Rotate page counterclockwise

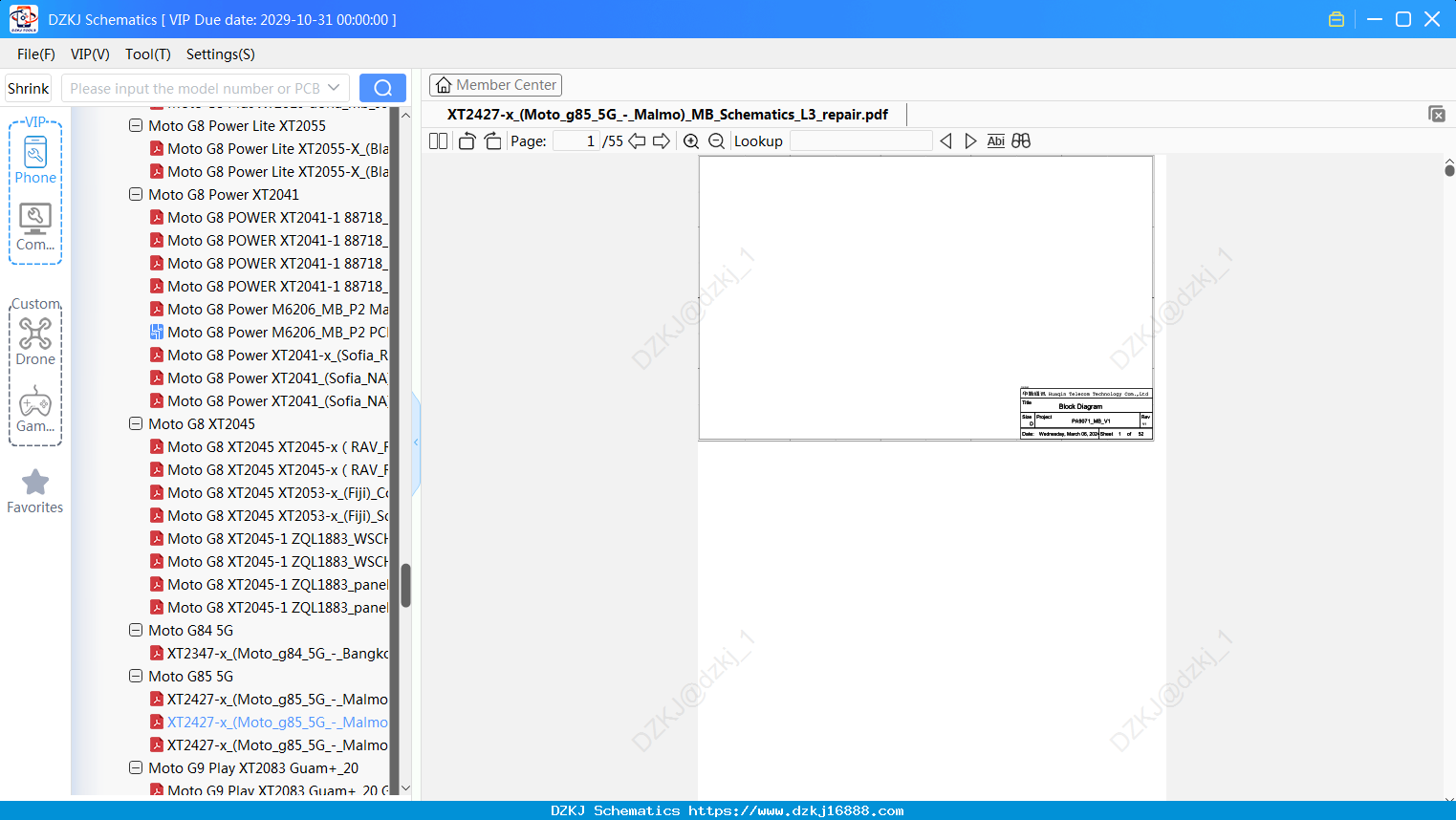pyautogui.click(x=467, y=141)
